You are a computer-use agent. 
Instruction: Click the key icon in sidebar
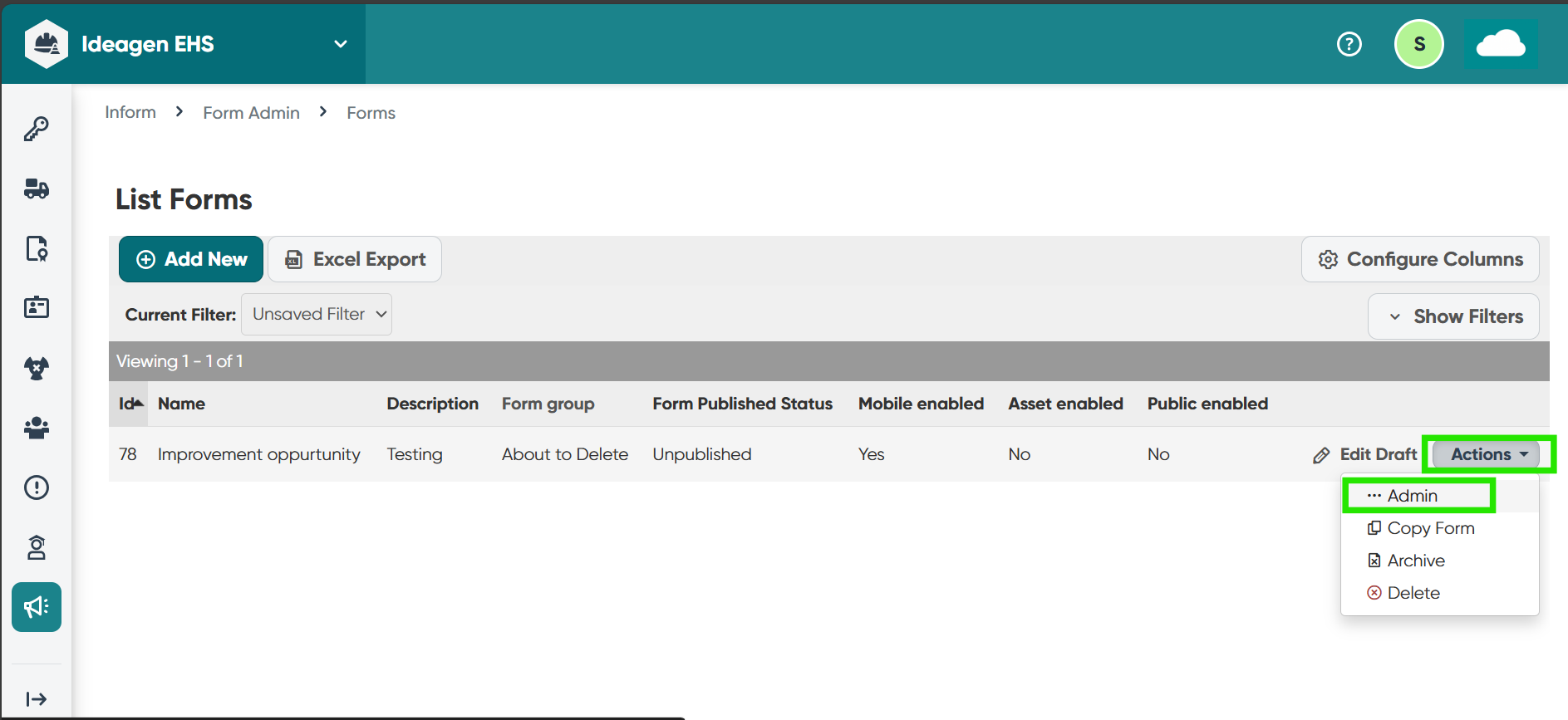tap(36, 129)
